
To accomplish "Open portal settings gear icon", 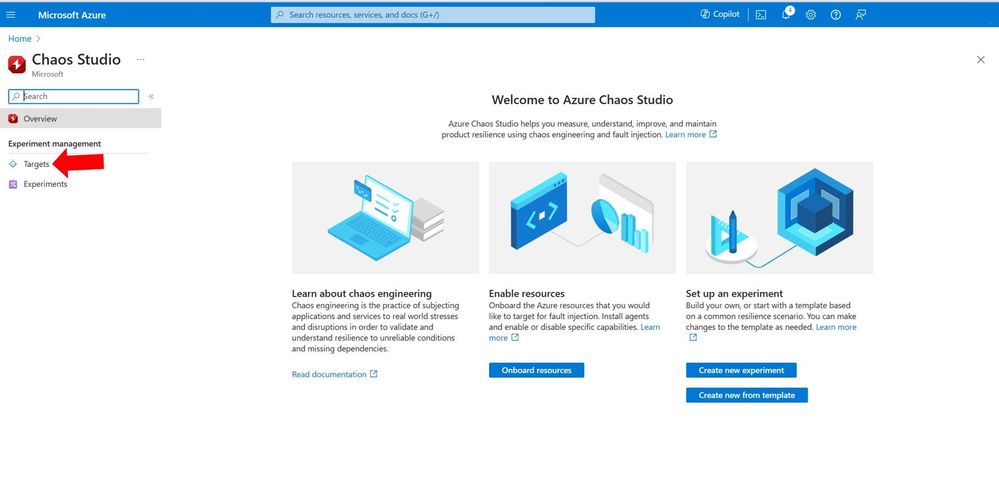I will click(x=810, y=15).
